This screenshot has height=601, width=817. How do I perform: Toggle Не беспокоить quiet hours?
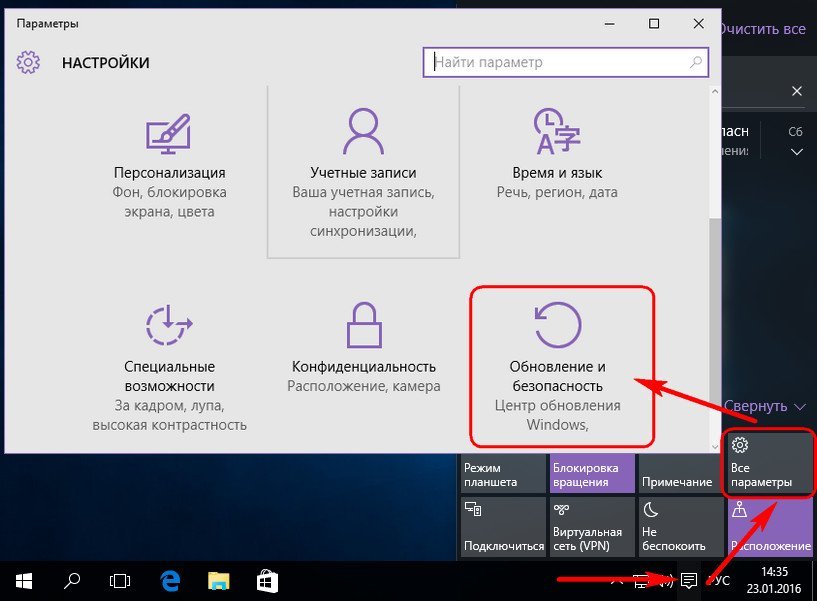pyautogui.click(x=680, y=526)
